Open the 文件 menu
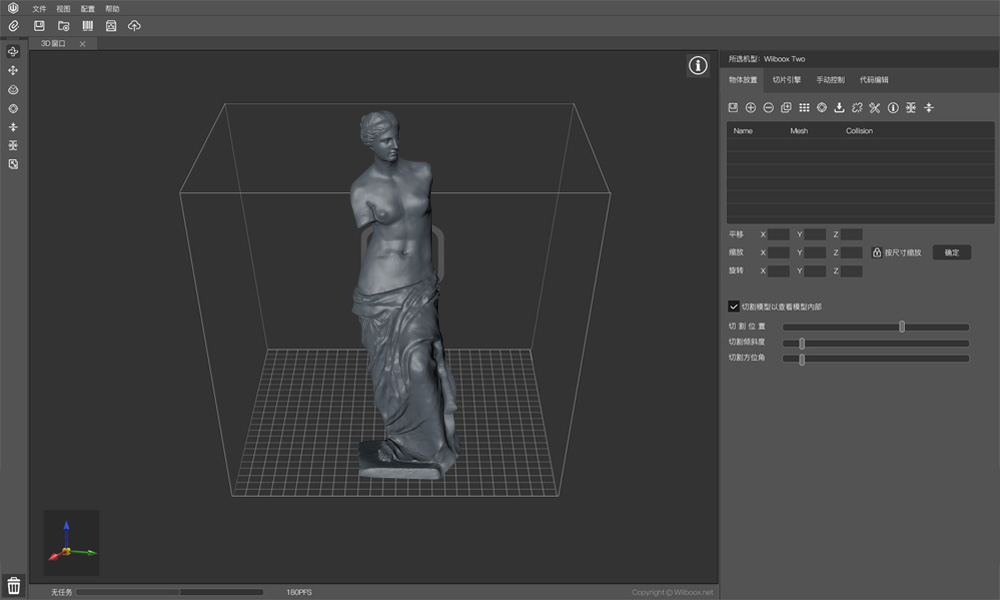This screenshot has width=1000, height=600. (39, 9)
